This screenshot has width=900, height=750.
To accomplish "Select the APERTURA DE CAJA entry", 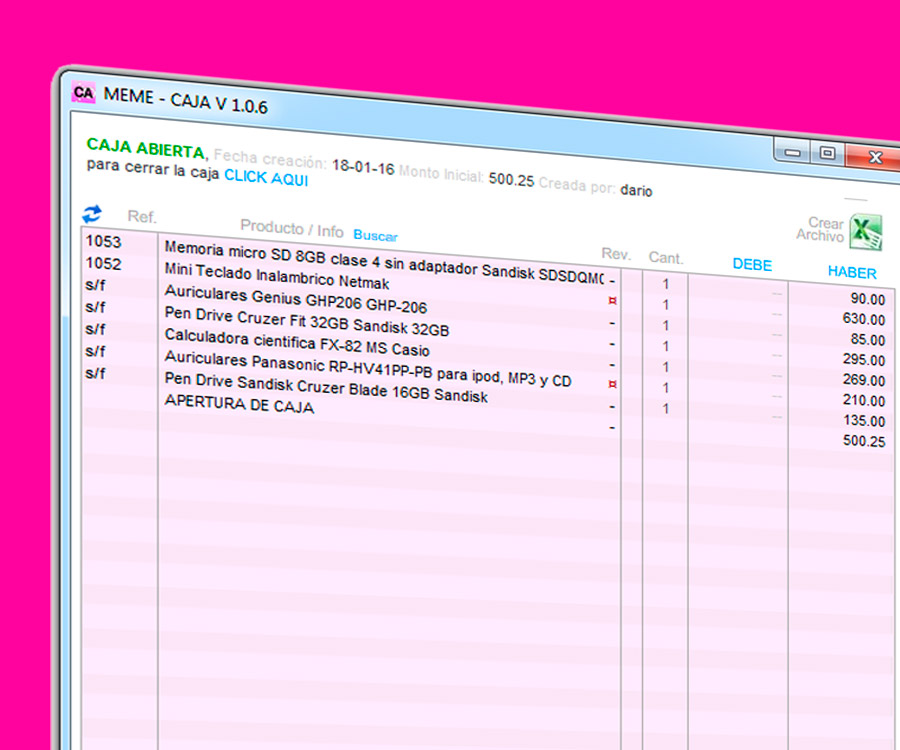I will (x=239, y=406).
